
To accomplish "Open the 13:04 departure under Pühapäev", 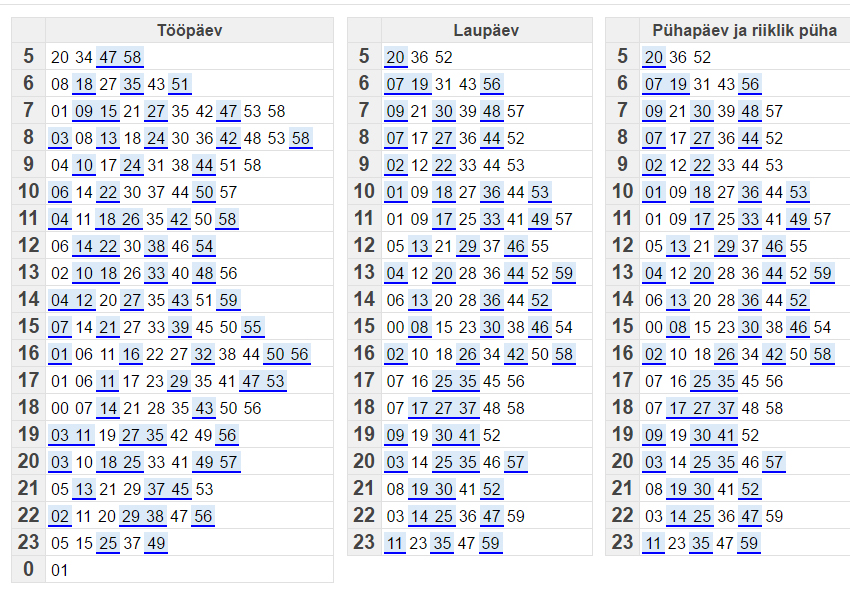I will pos(654,273).
